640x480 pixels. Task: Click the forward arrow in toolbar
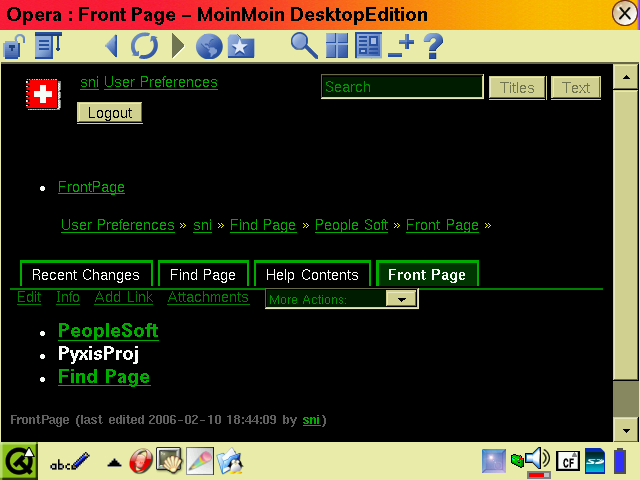pyautogui.click(x=178, y=46)
